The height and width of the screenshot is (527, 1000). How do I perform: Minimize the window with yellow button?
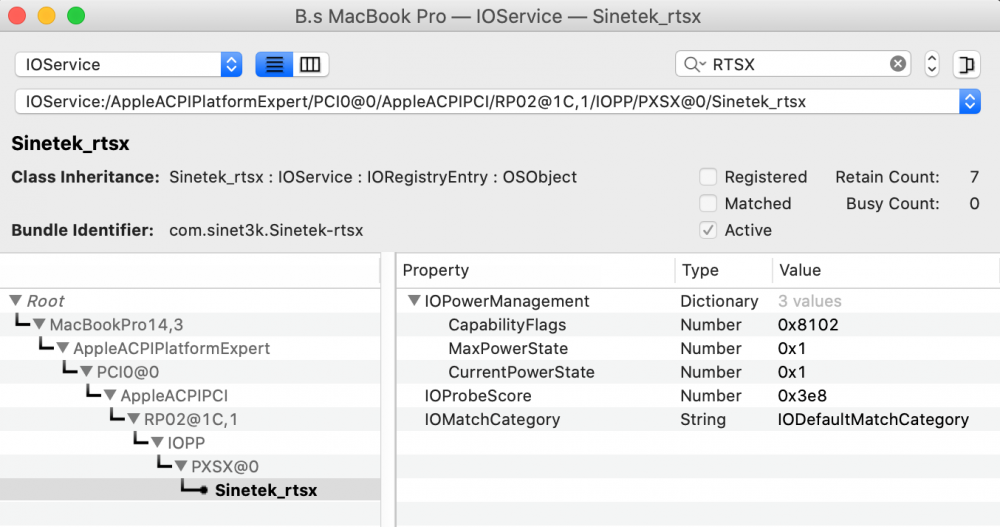coord(47,15)
